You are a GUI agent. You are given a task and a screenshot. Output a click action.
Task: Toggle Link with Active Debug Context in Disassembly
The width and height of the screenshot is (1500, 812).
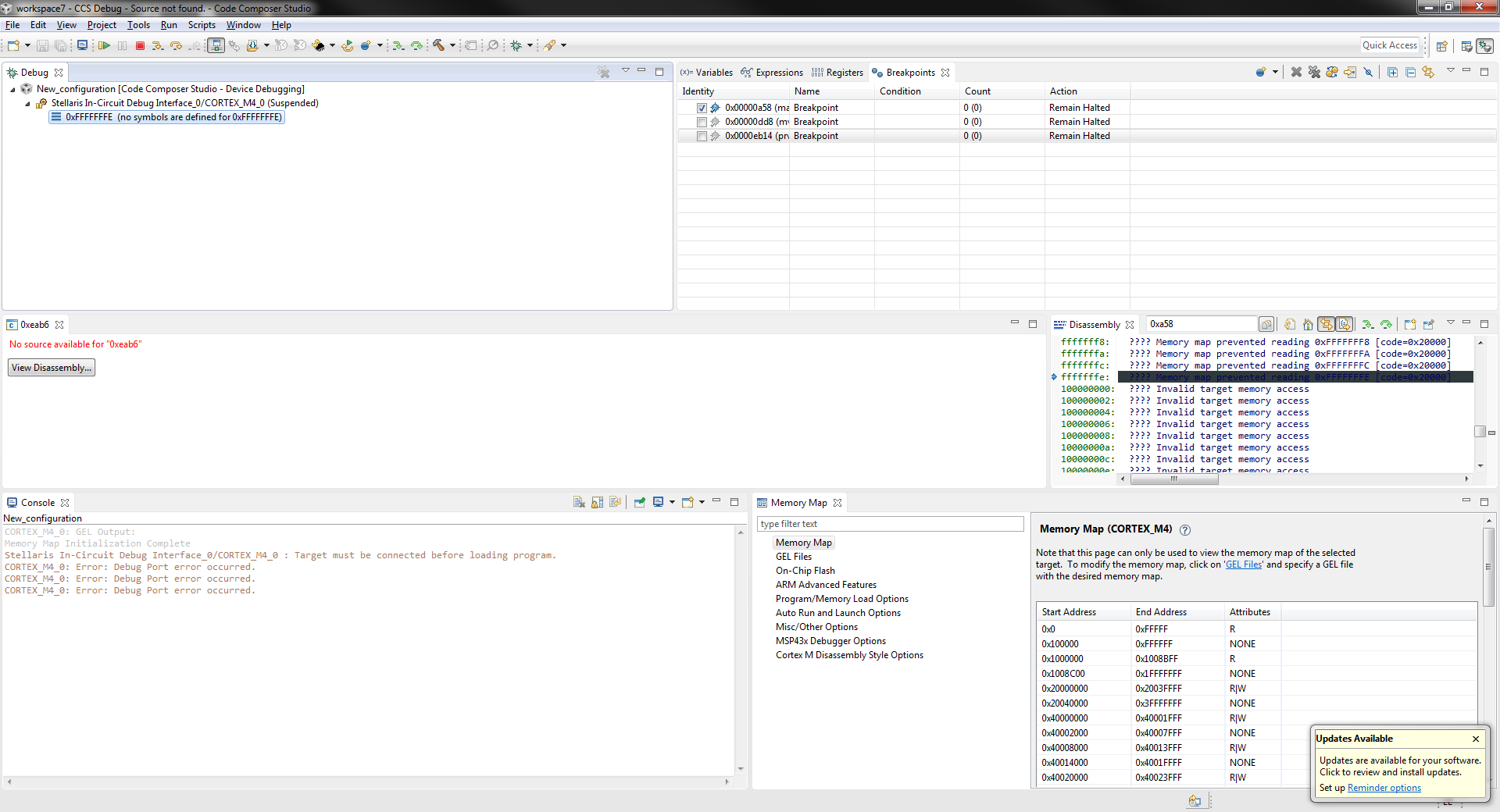[x=1326, y=324]
